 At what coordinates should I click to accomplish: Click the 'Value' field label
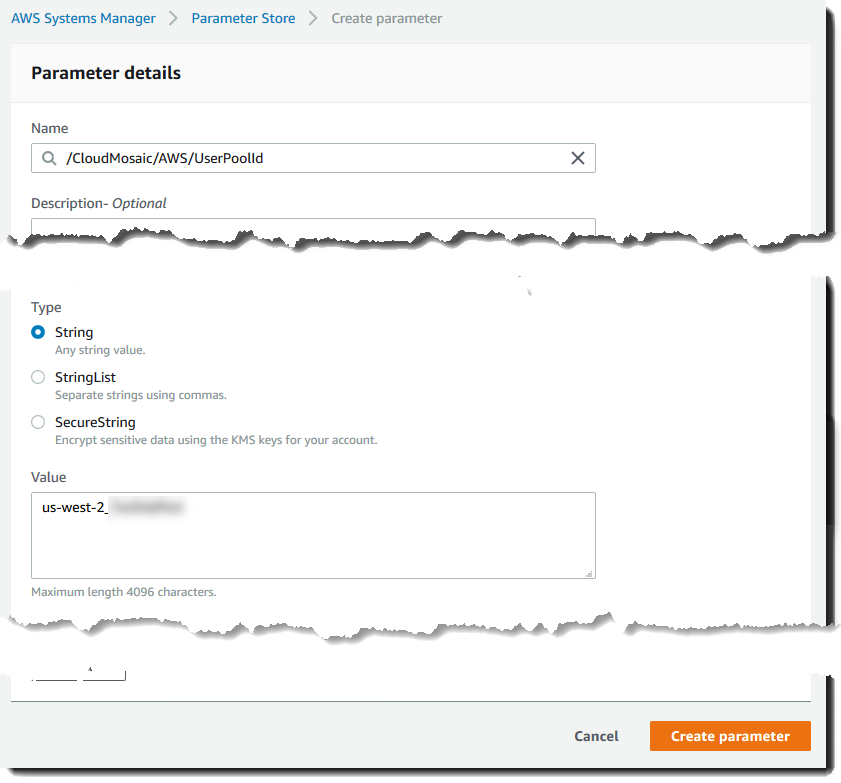click(49, 477)
